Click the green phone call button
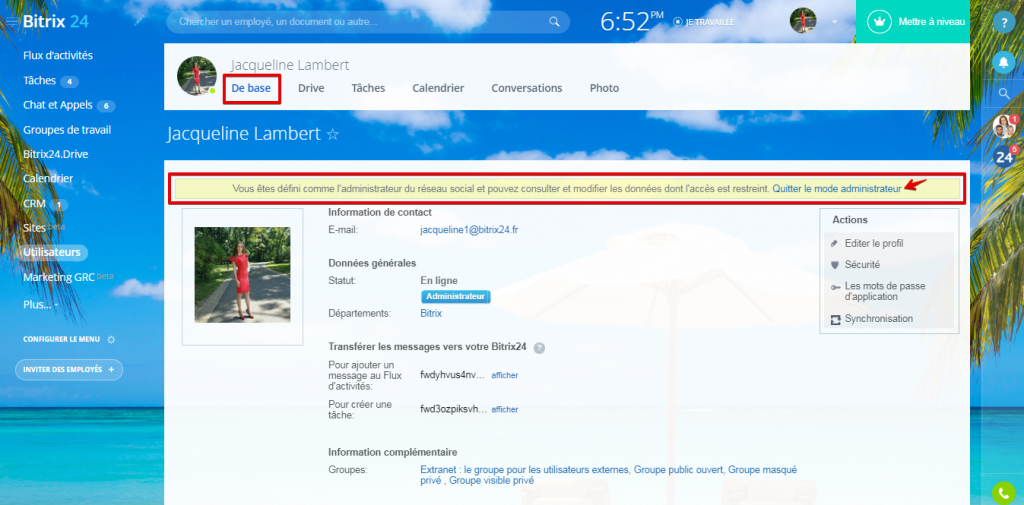The height and width of the screenshot is (505, 1024). point(1004,493)
